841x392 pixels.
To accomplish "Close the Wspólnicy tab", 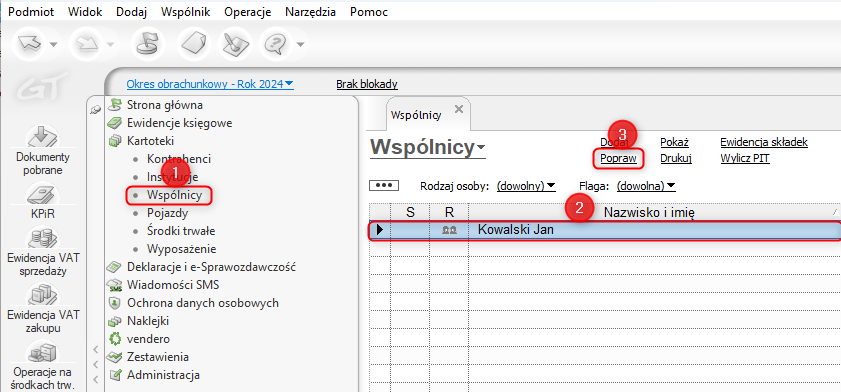I will pyautogui.click(x=459, y=109).
